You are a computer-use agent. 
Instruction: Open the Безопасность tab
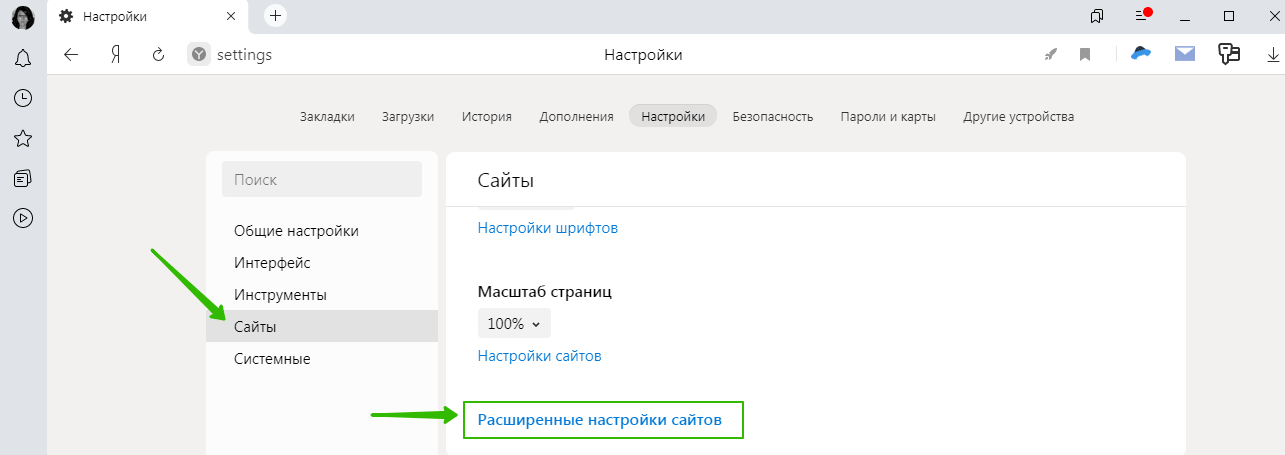coord(772,116)
